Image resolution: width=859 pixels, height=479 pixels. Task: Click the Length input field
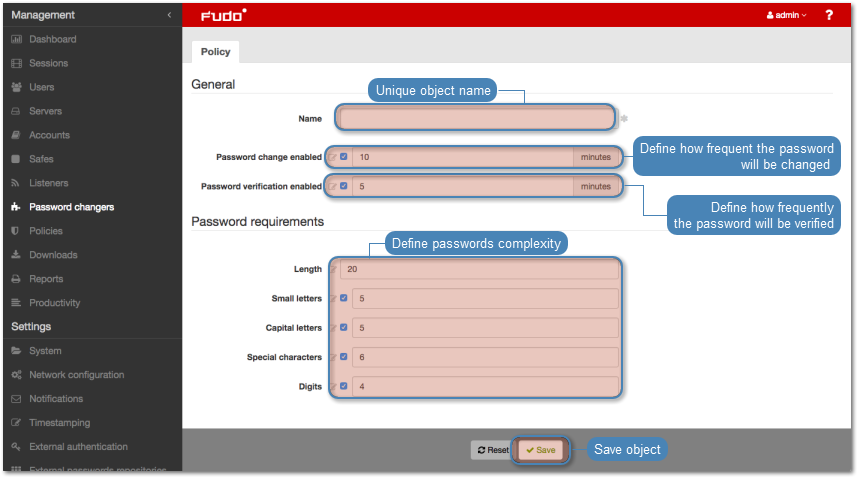pos(480,269)
